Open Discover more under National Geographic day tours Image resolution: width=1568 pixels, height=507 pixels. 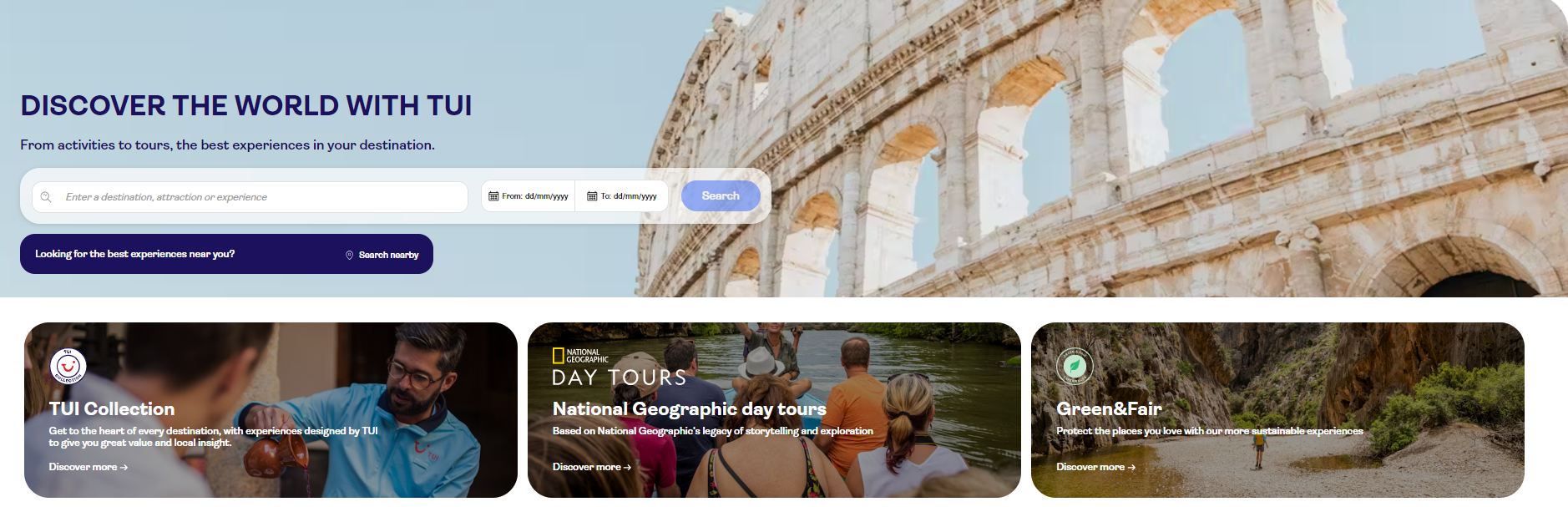coord(592,467)
